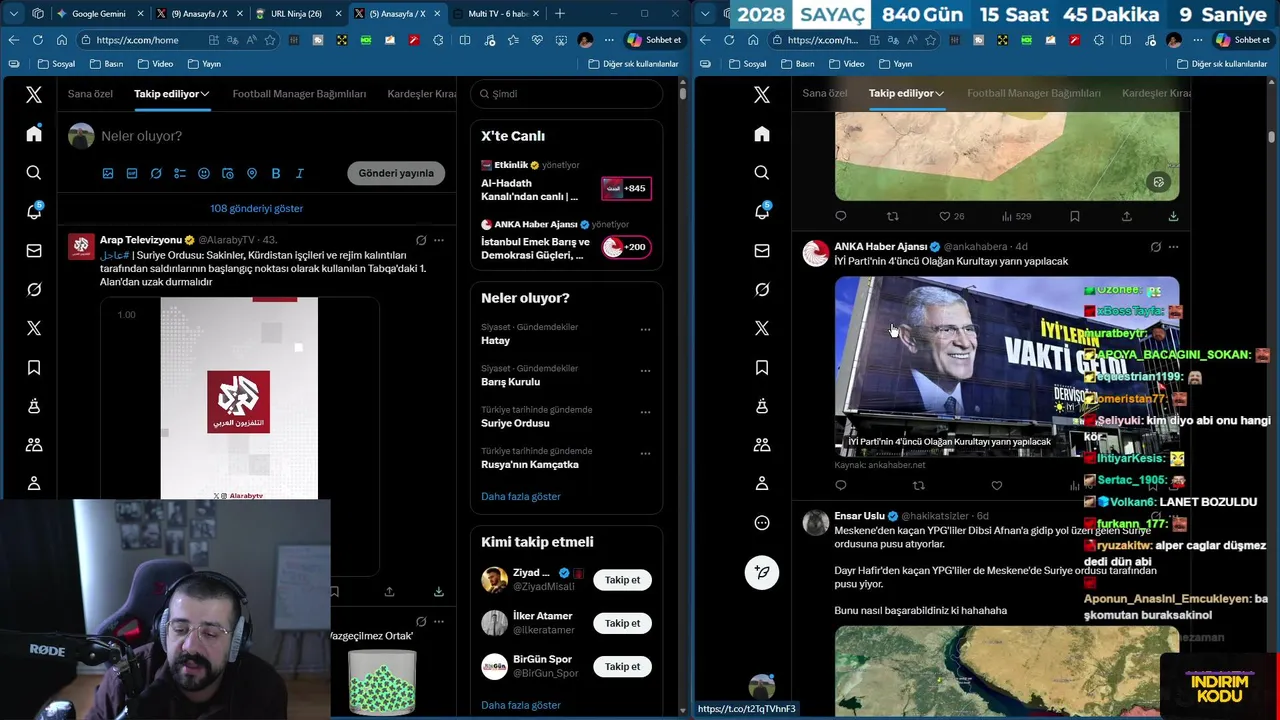This screenshot has width=1280, height=720.
Task: Add a poll to the new post
Action: [180, 173]
